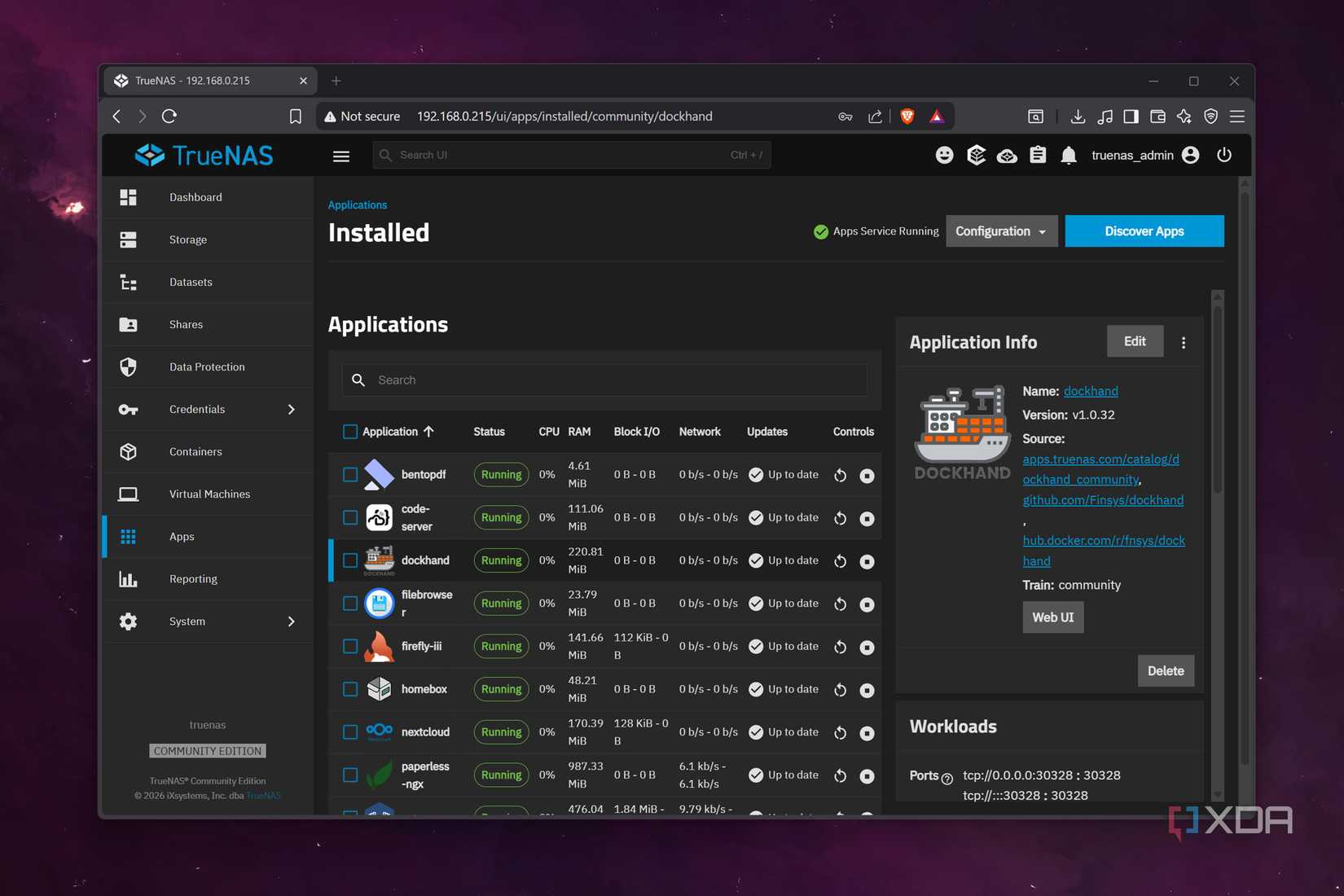The height and width of the screenshot is (896, 1344).
Task: Restart the bentopdf app
Action: pos(841,475)
